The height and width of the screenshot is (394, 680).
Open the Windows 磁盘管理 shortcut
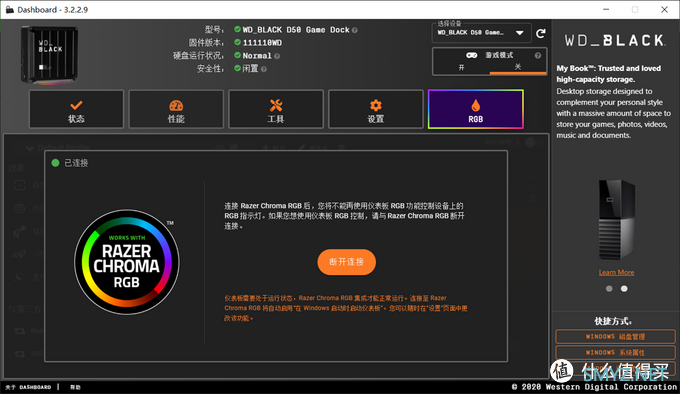(x=615, y=336)
